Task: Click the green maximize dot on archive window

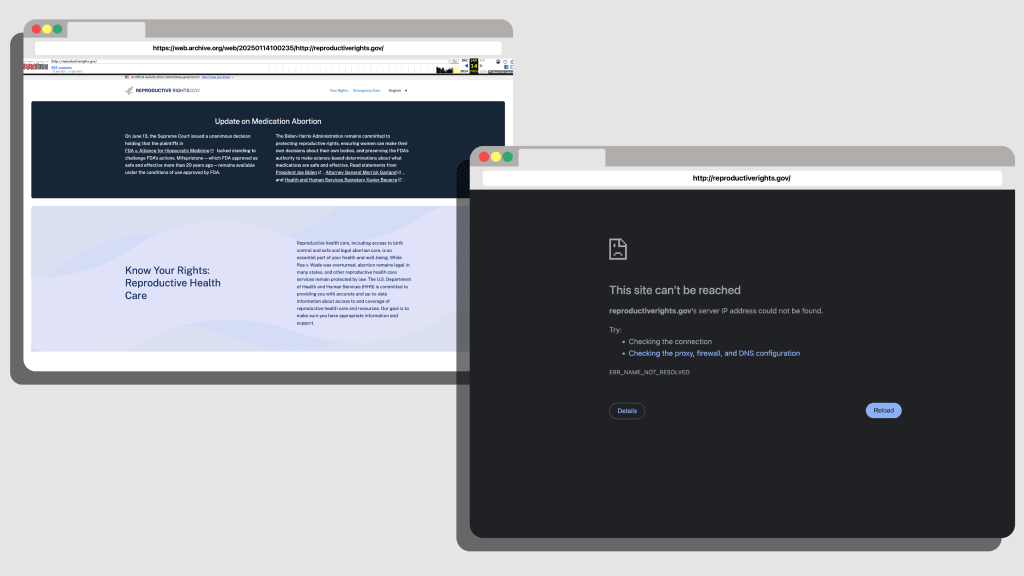Action: pos(57,29)
